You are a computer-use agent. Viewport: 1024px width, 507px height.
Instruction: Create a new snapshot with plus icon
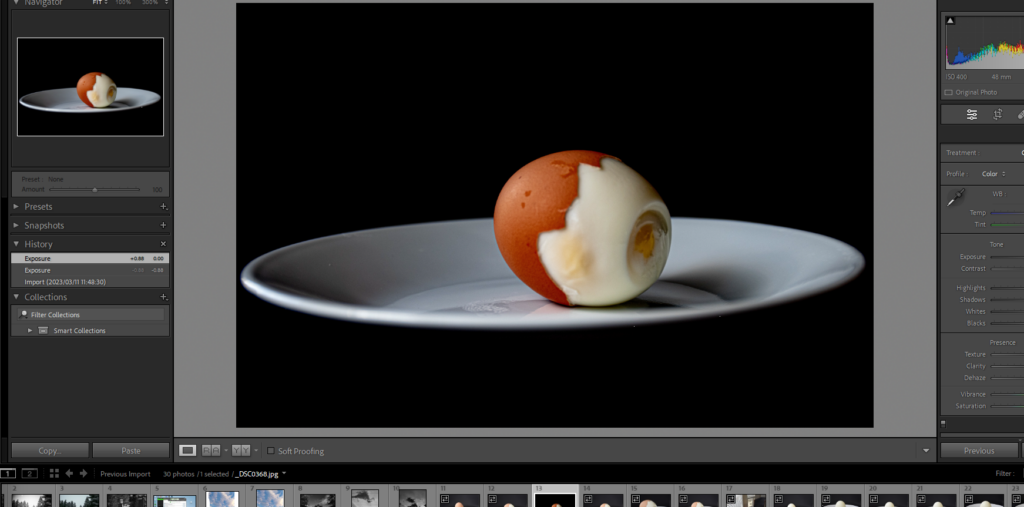click(163, 226)
